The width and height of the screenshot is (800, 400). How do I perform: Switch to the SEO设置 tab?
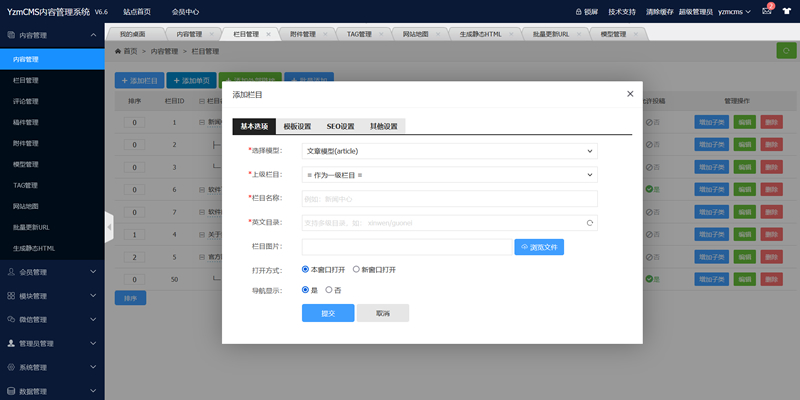pos(340,127)
